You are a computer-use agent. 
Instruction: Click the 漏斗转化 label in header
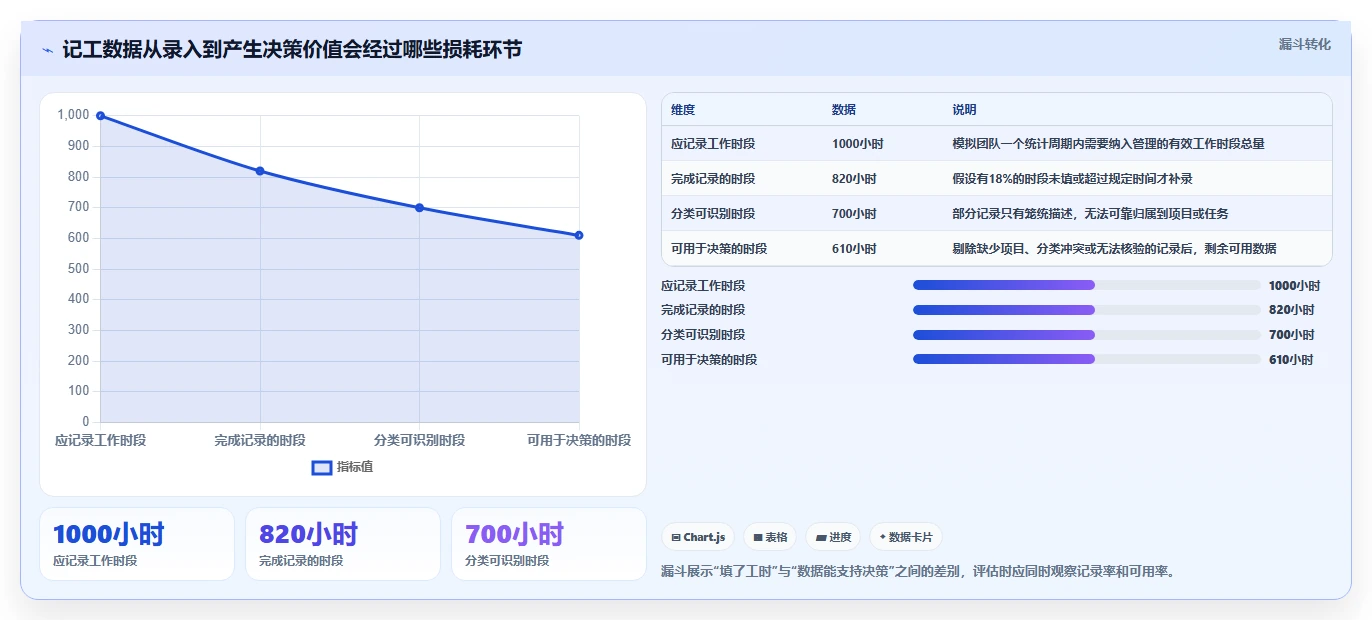(x=1304, y=44)
